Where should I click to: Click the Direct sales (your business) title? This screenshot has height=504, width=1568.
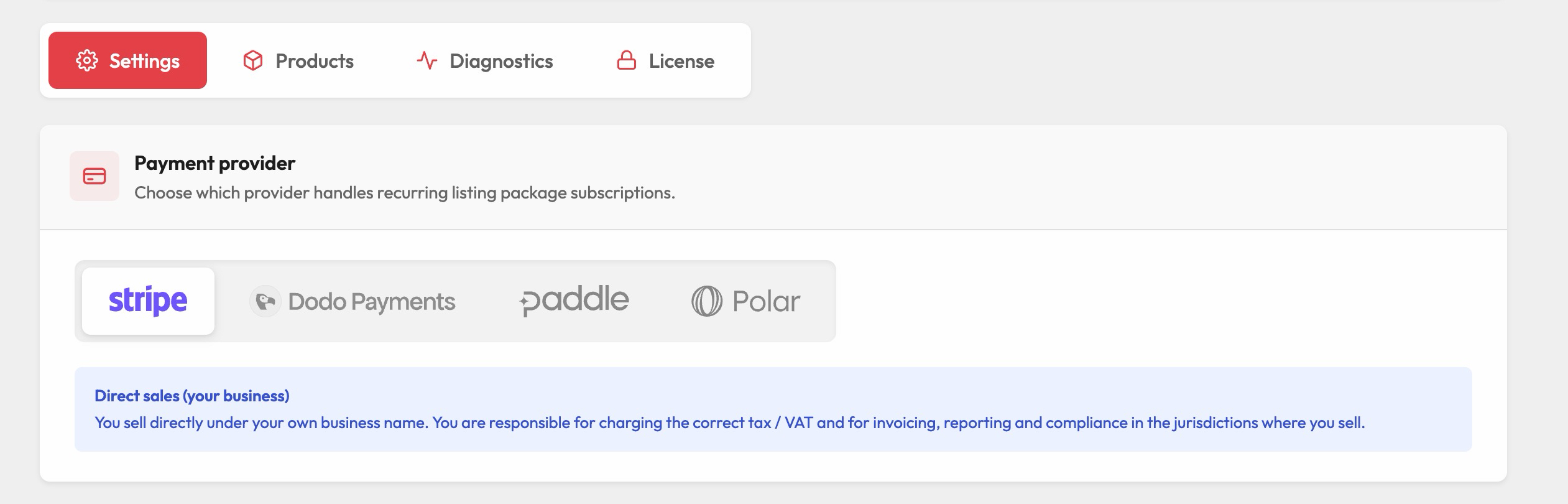[192, 396]
